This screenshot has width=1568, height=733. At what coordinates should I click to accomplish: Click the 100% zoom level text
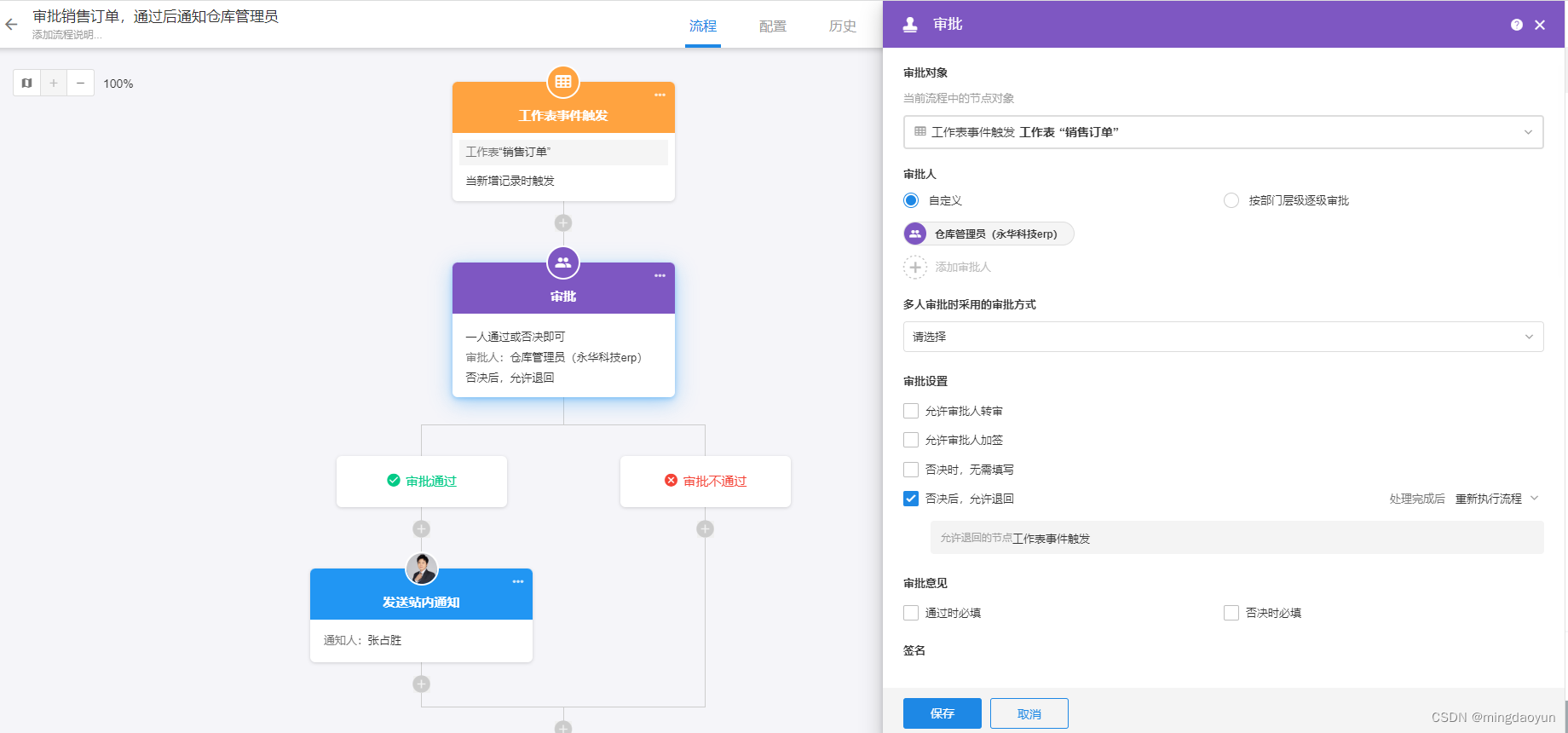pos(118,84)
